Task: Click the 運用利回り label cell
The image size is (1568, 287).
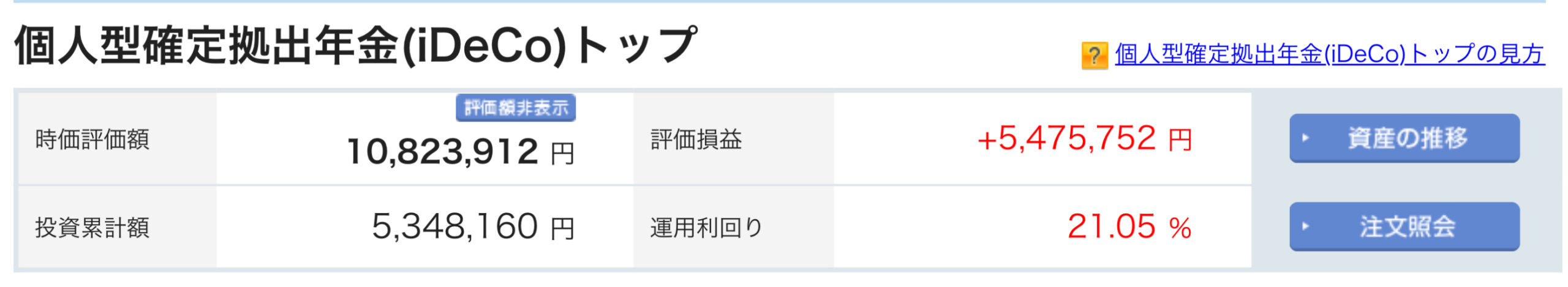Action: pos(734,227)
